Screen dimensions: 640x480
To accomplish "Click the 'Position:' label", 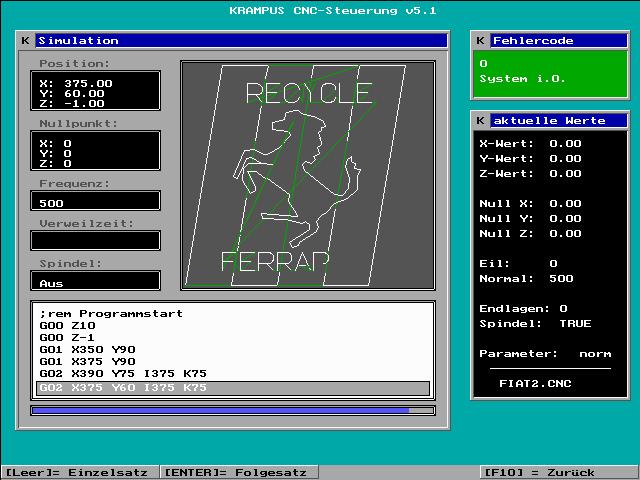I will 75,64.
